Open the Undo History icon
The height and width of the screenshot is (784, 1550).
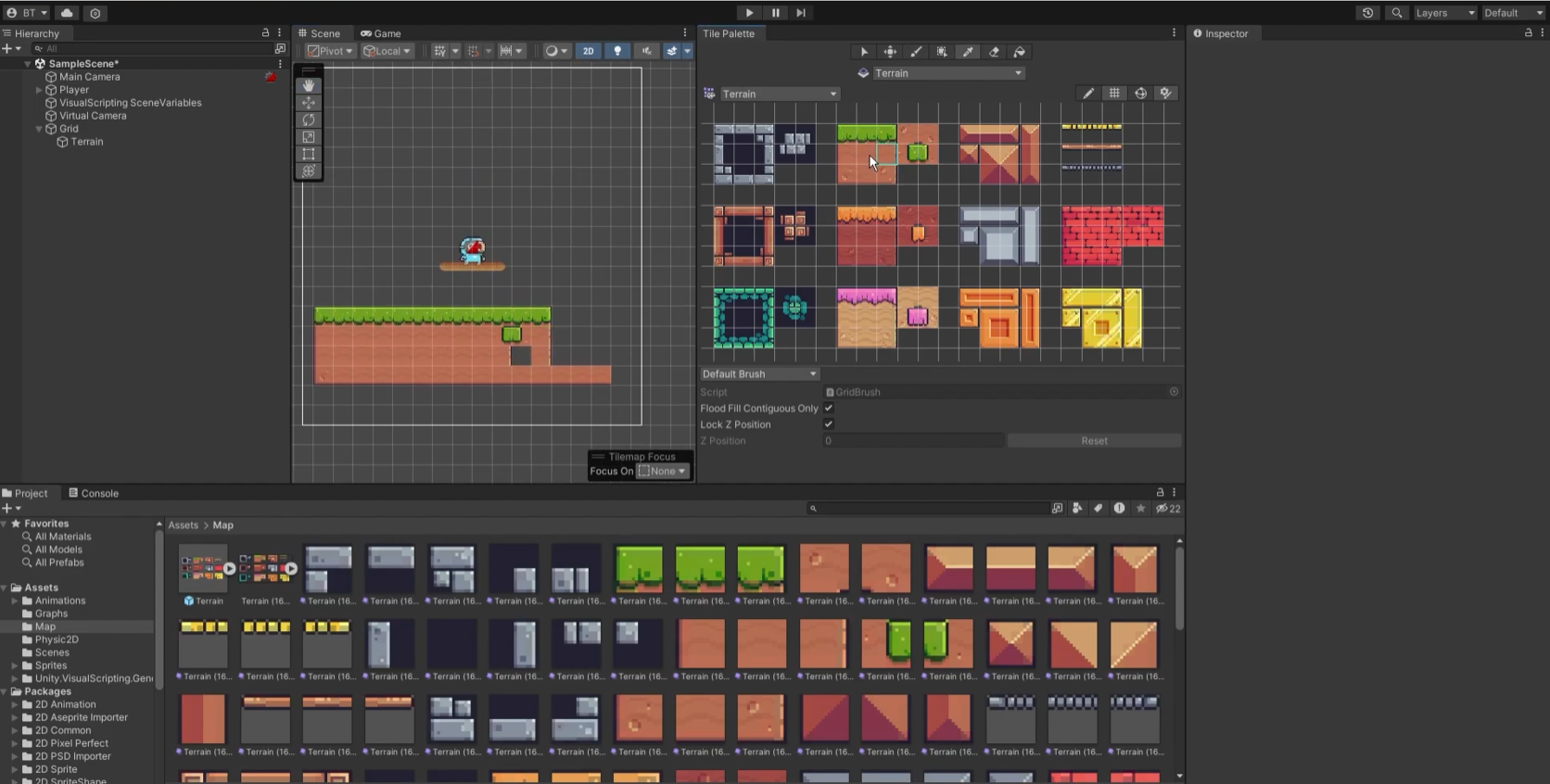[1367, 13]
